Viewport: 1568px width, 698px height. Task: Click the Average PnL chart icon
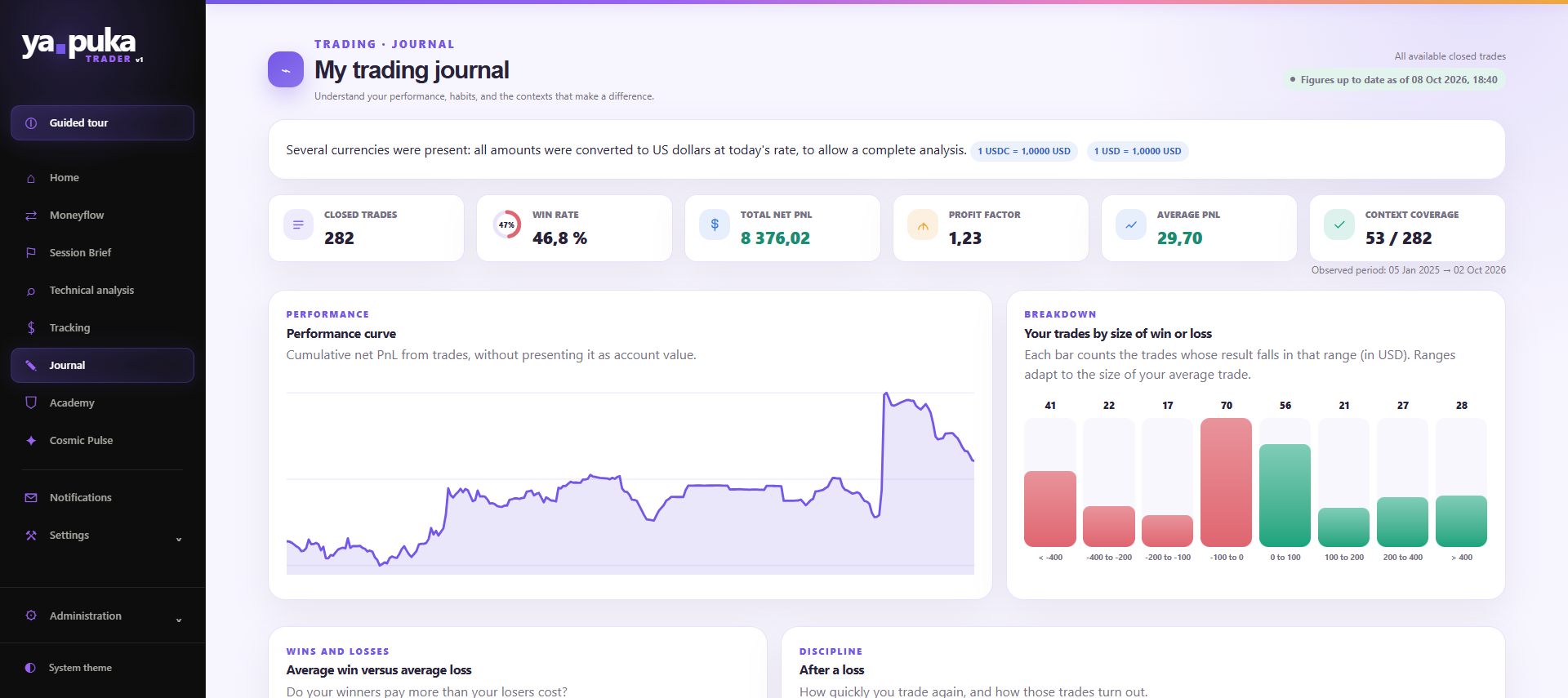[x=1131, y=225]
